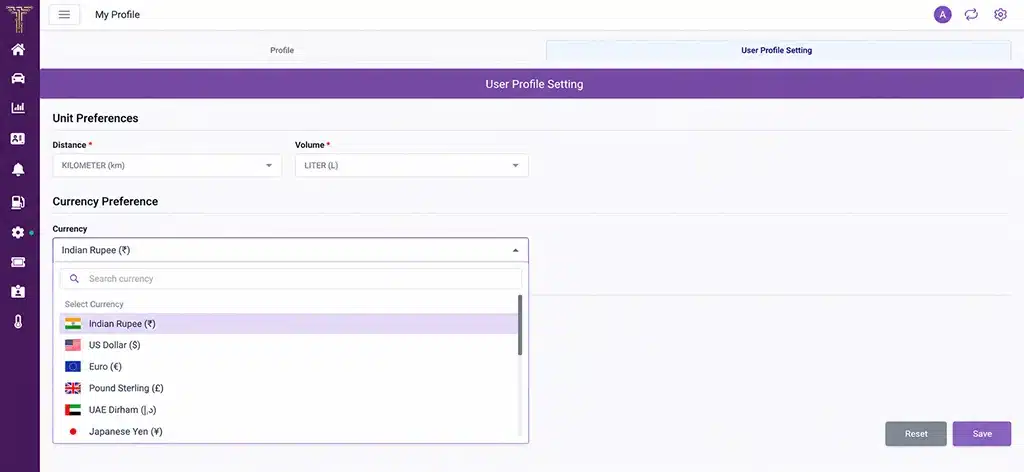Click the European Union flag icon
1024x472 pixels.
pyautogui.click(x=73, y=367)
